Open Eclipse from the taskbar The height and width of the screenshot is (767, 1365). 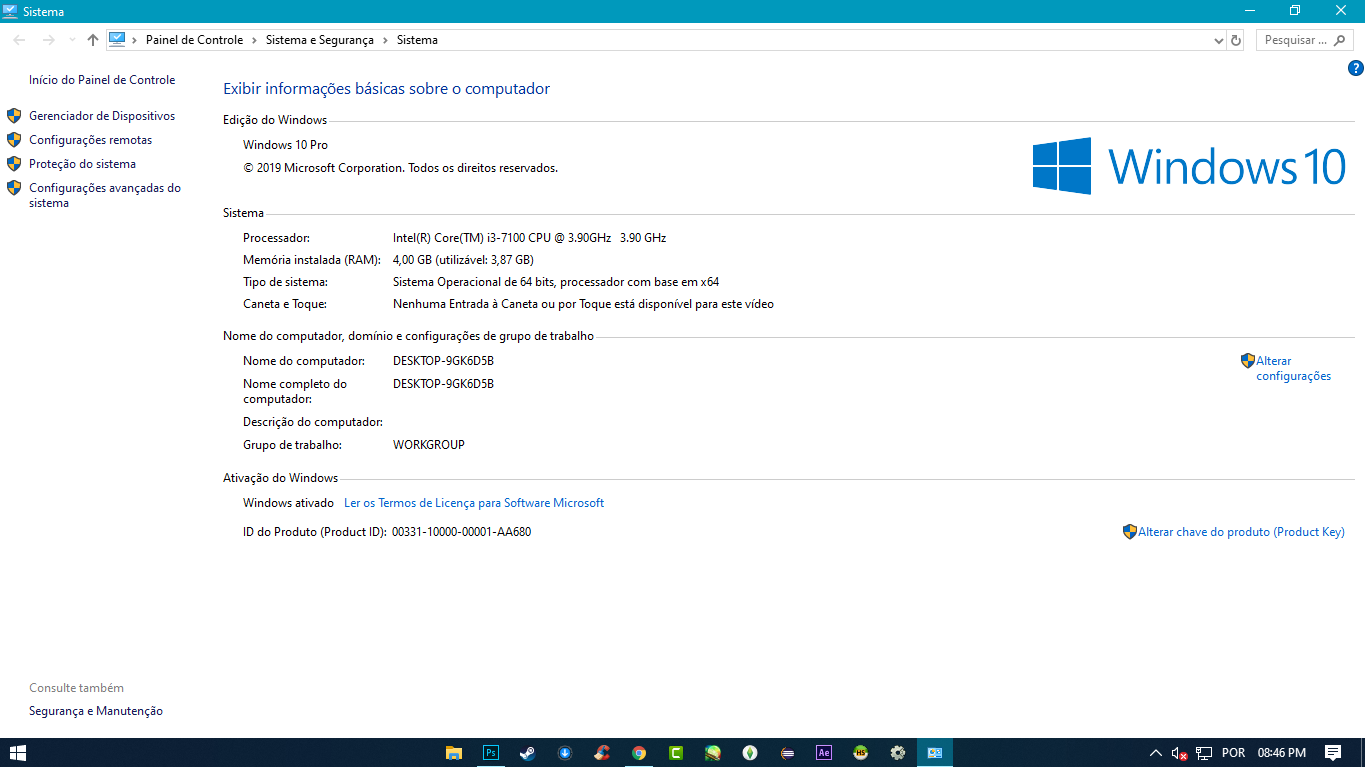[x=787, y=753]
